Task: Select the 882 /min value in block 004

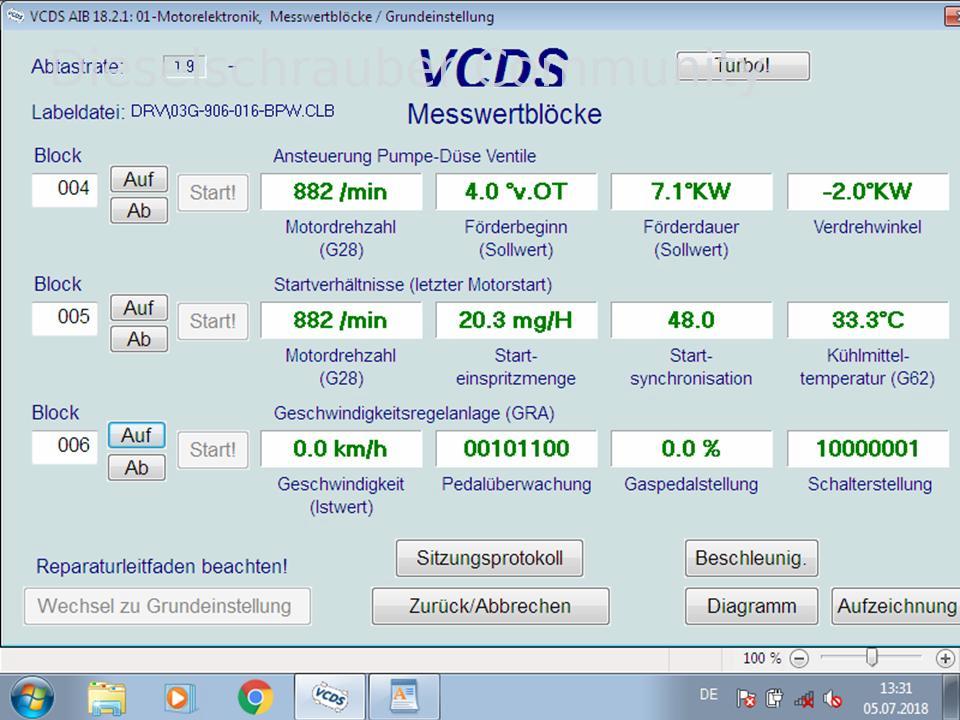Action: coord(341,192)
